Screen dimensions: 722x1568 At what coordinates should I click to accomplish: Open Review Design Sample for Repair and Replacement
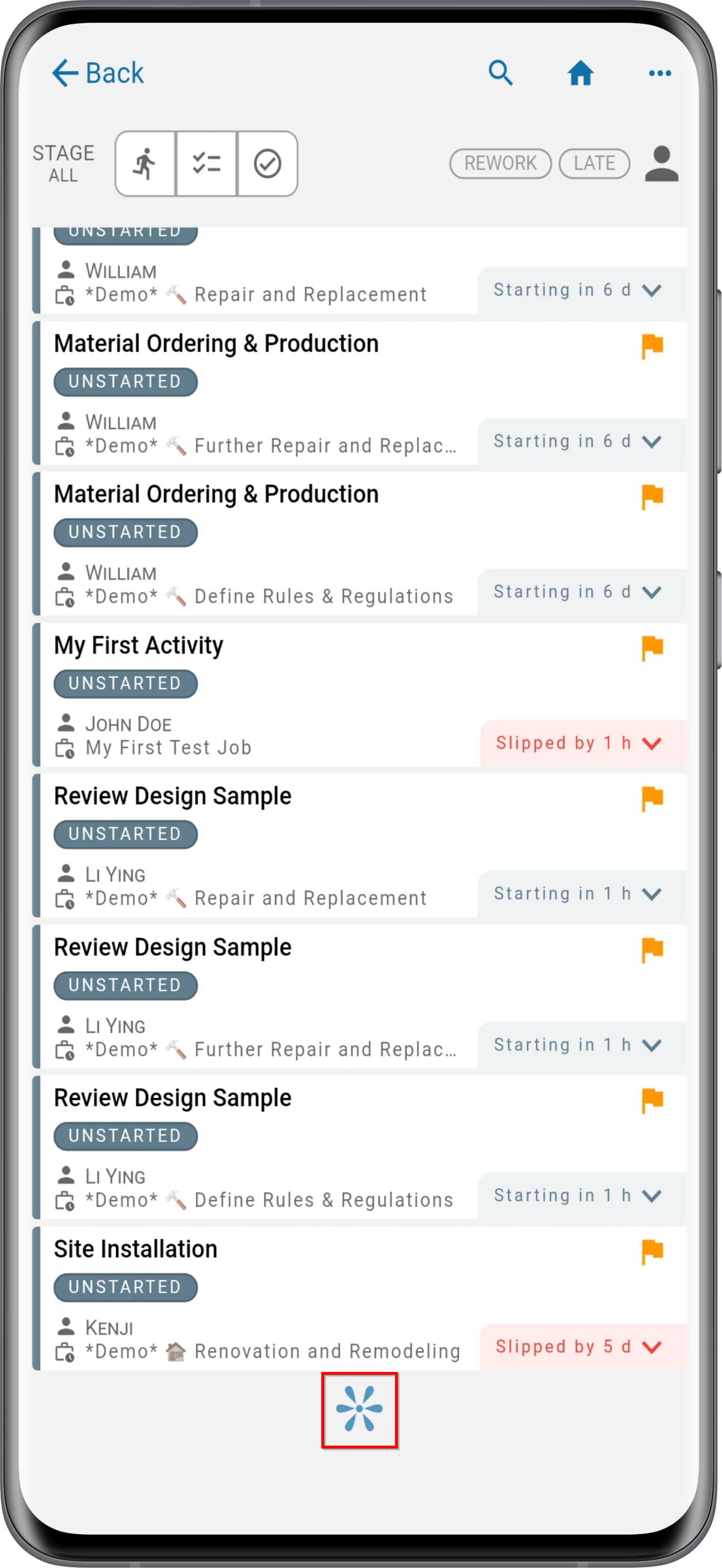coord(172,797)
